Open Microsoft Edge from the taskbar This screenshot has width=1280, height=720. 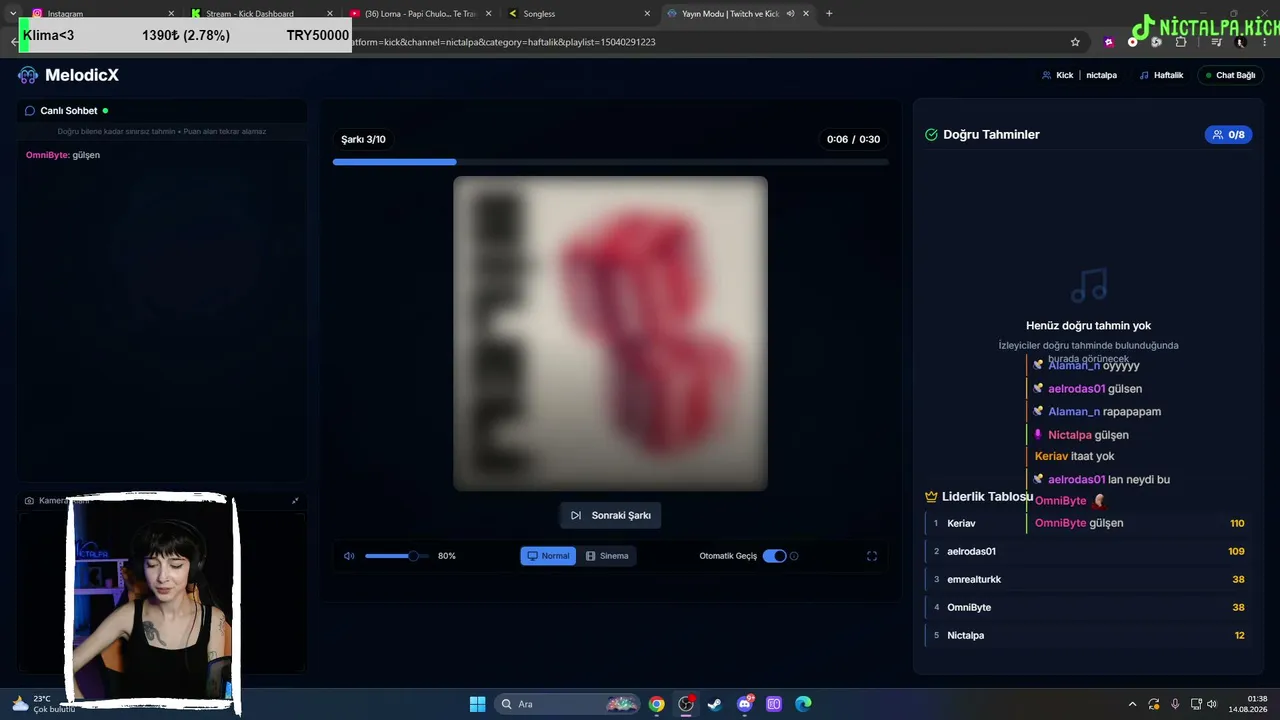click(803, 704)
